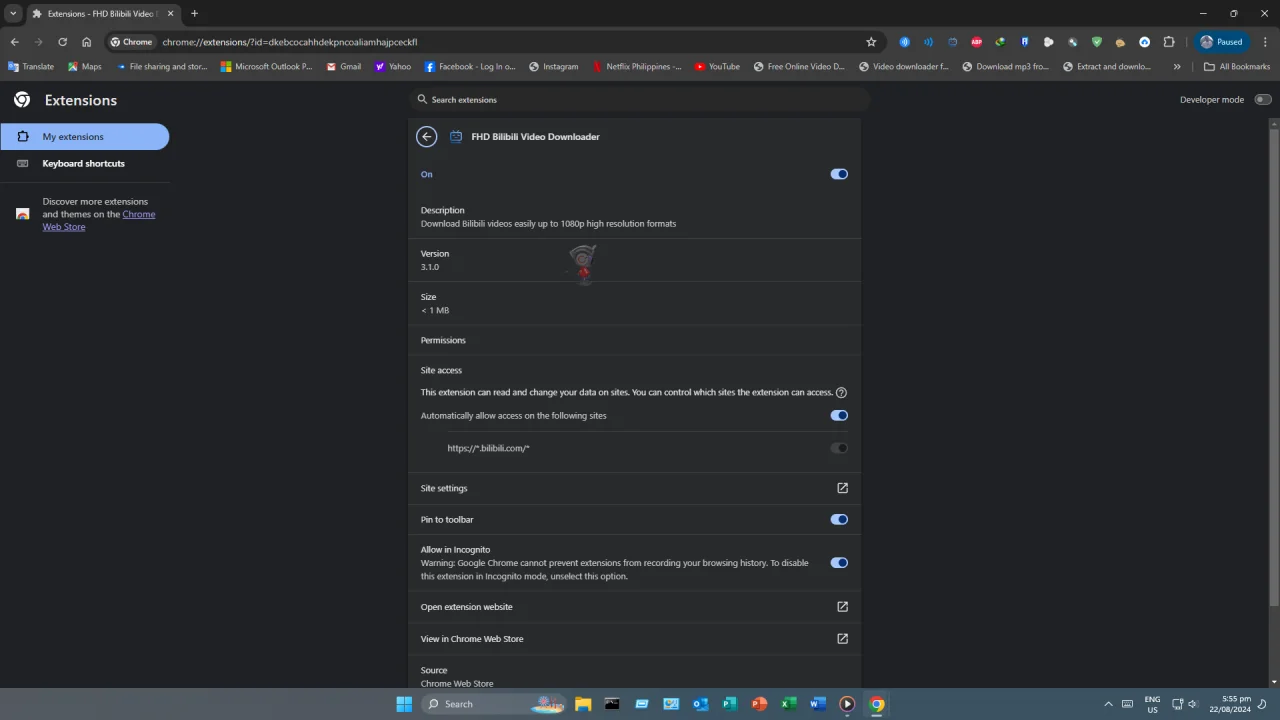Open Chrome three-dot menu
Viewport: 1280px width, 720px height.
point(1265,42)
